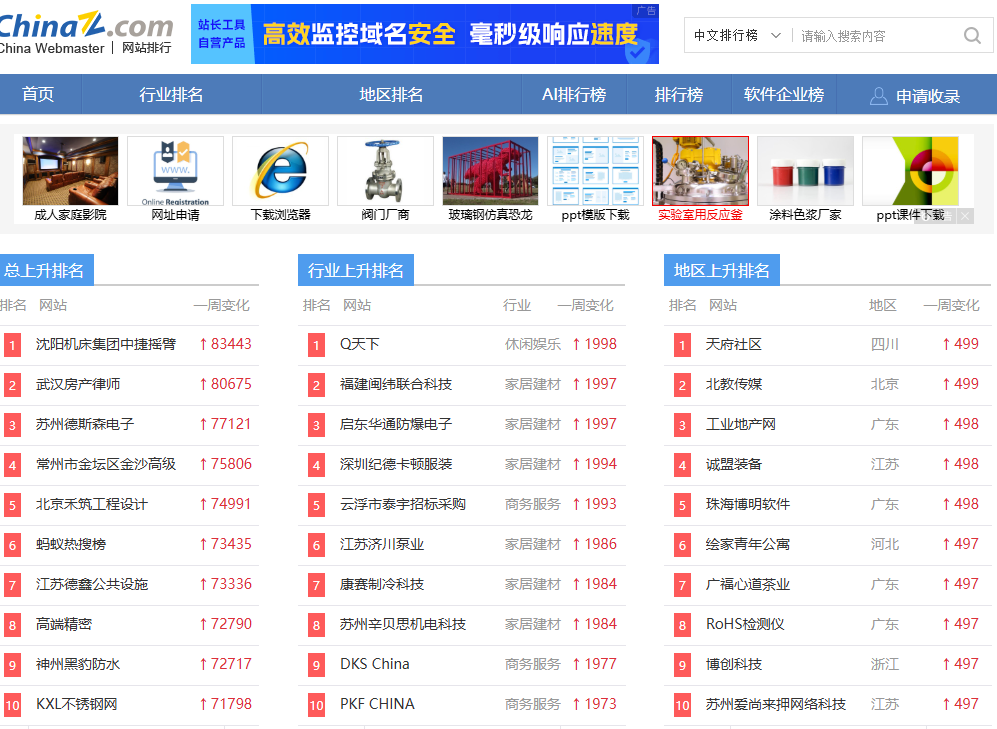Open 启东华通防爆电子 link
Image resolution: width=997 pixels, height=729 pixels.
tap(395, 424)
